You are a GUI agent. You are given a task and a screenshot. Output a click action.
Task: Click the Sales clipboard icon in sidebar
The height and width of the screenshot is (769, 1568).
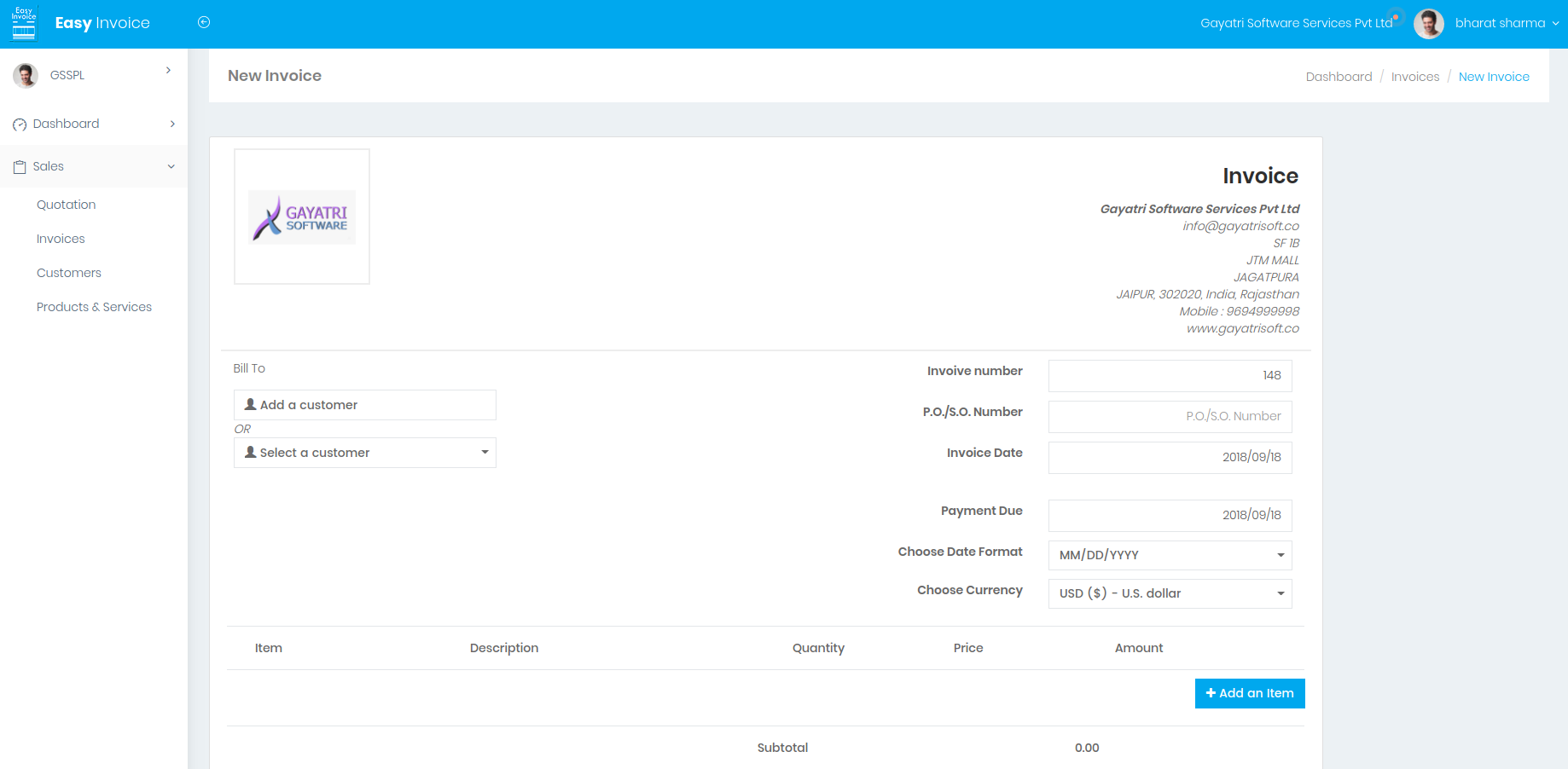coord(20,166)
